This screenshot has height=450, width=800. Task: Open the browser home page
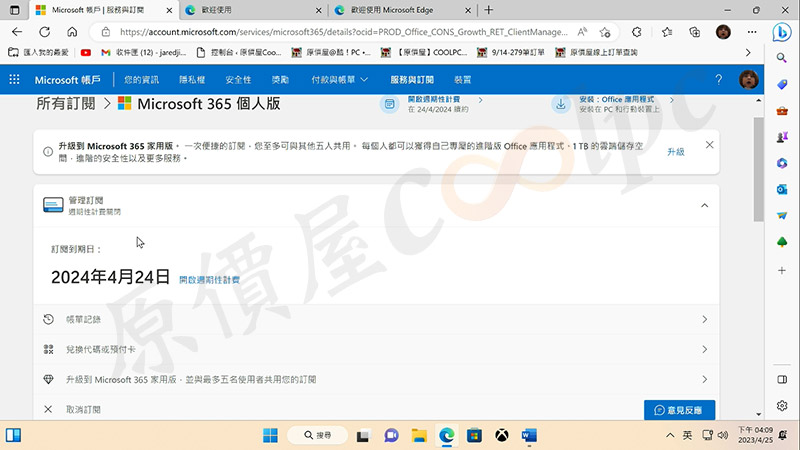(x=72, y=32)
